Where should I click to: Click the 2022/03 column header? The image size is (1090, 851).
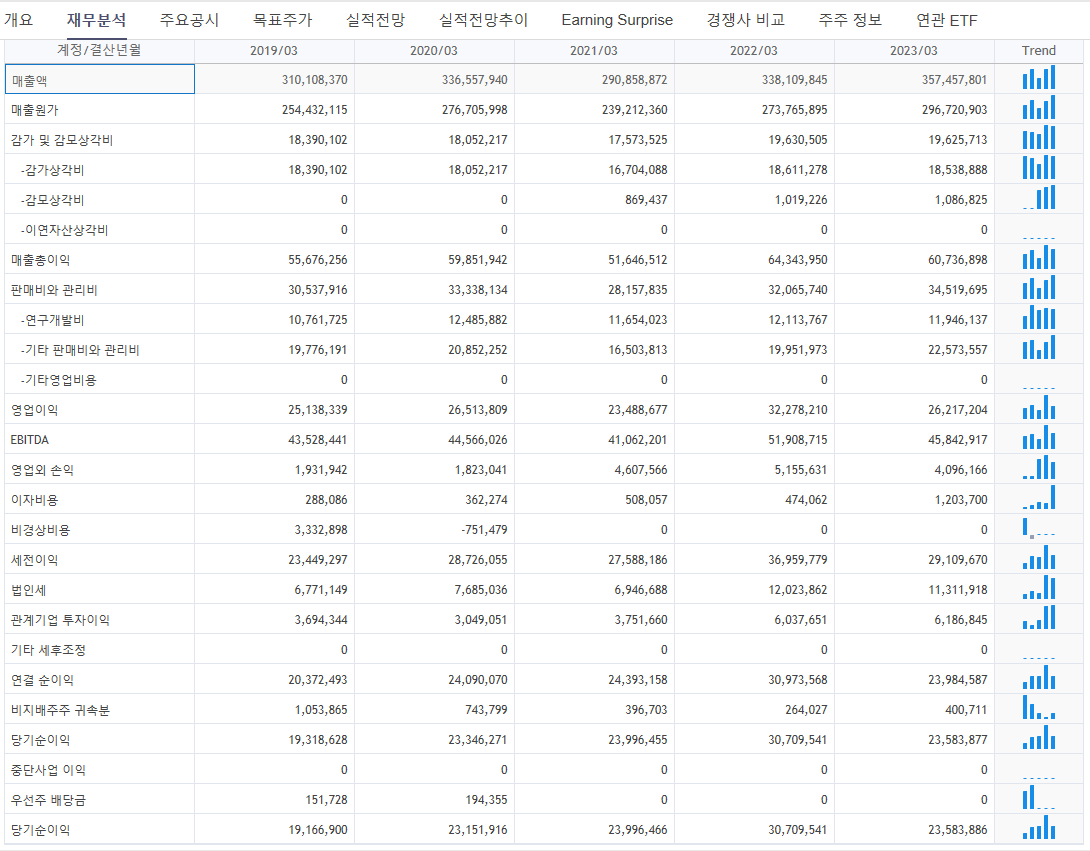[x=754, y=51]
